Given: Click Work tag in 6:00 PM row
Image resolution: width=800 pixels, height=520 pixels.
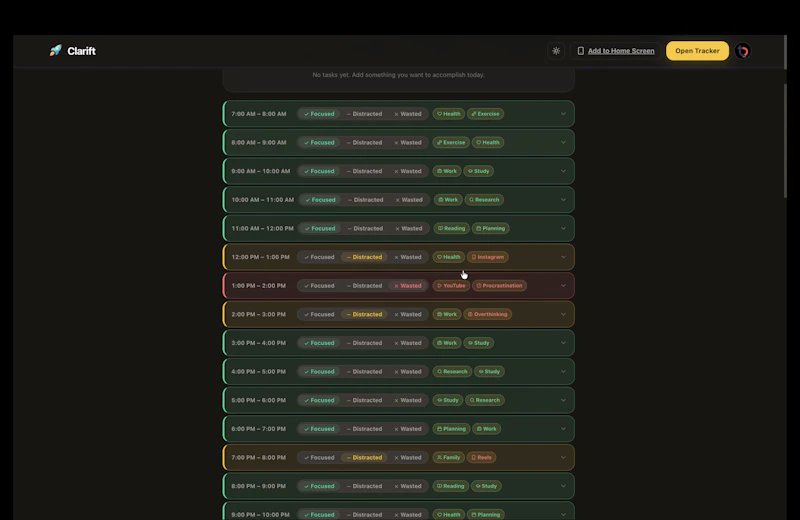Looking at the screenshot, I should (x=486, y=429).
